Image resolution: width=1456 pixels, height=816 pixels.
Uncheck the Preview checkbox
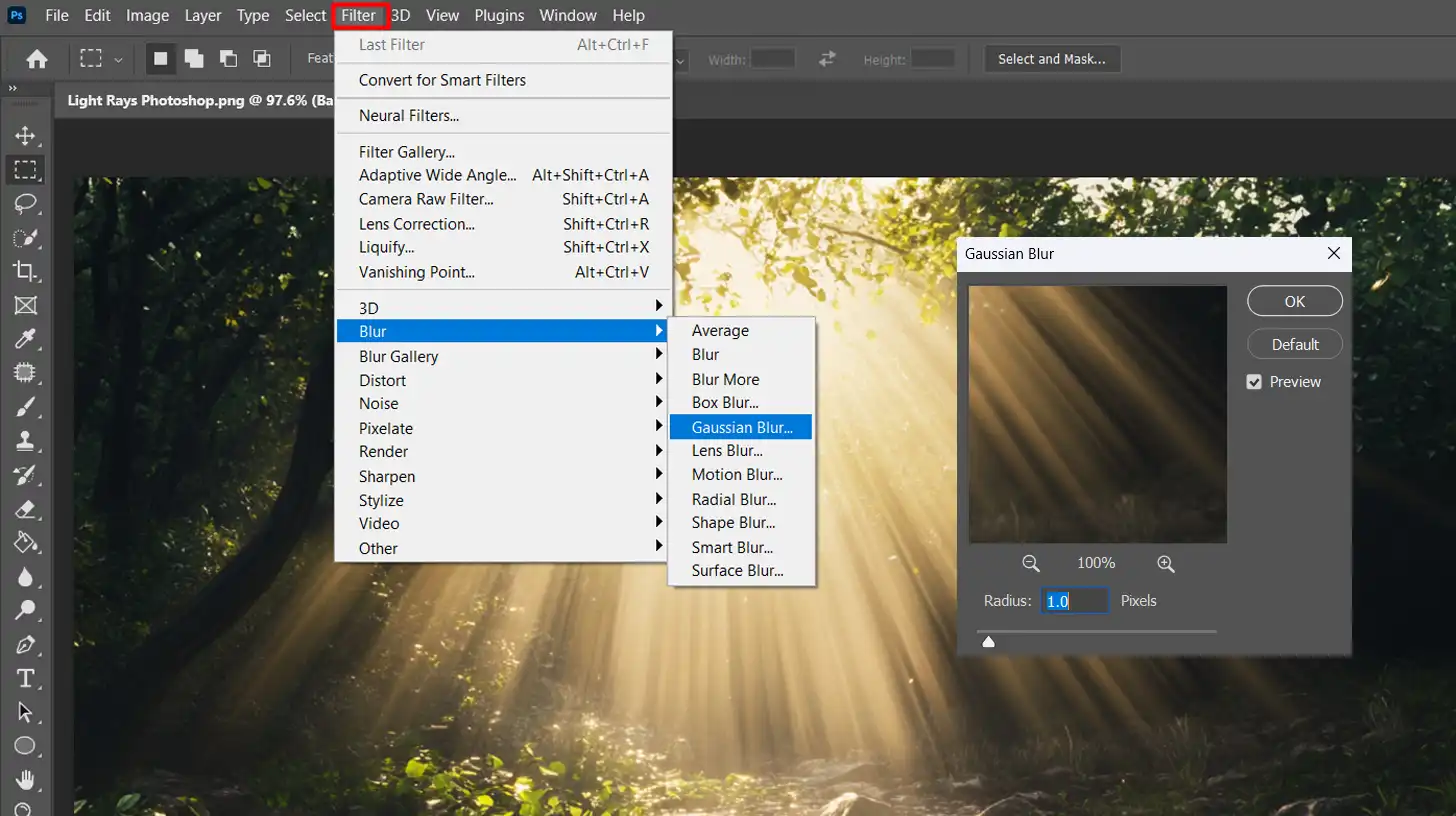coord(1254,382)
